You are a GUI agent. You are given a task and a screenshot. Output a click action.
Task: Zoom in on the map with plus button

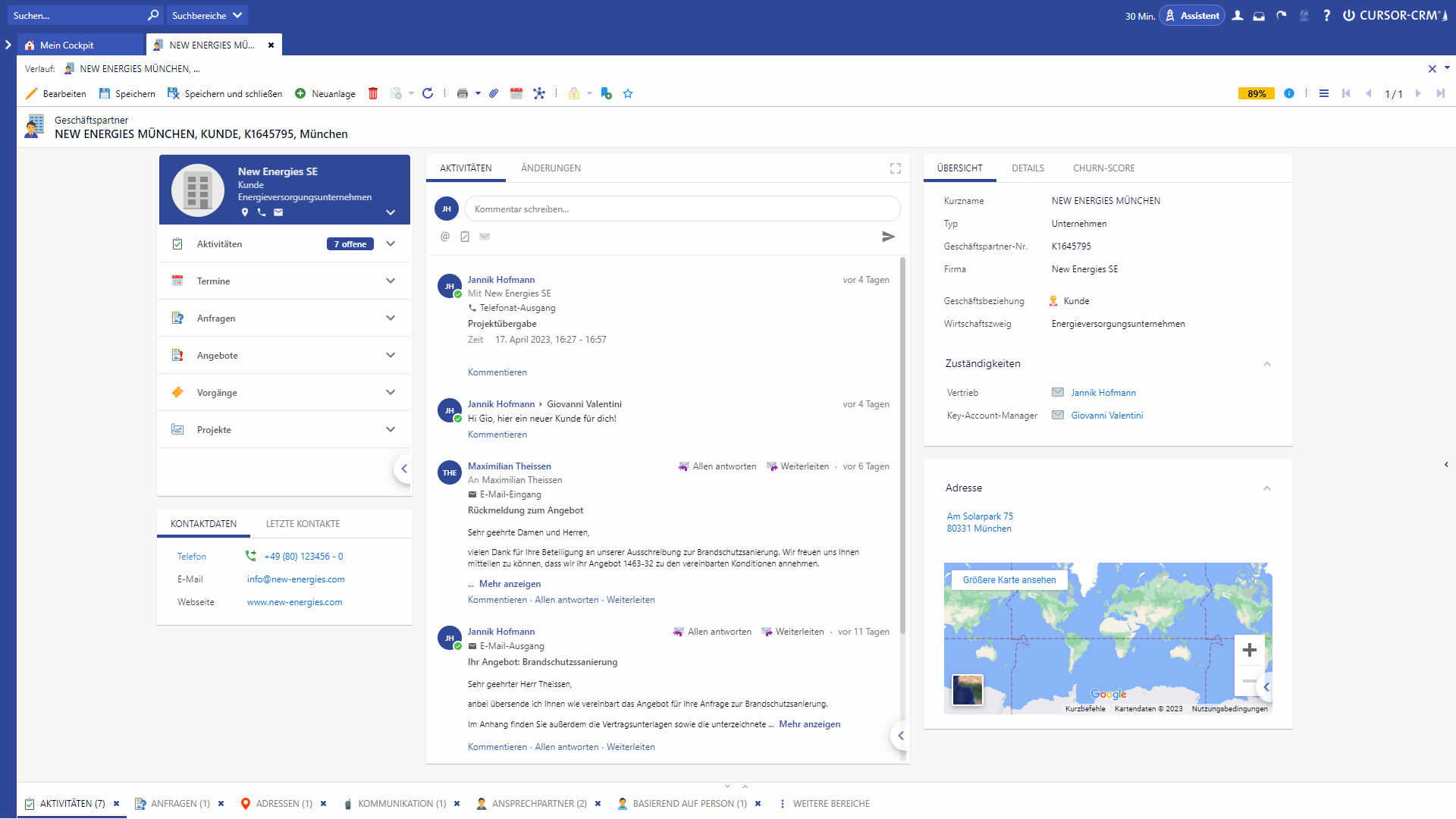click(1250, 650)
